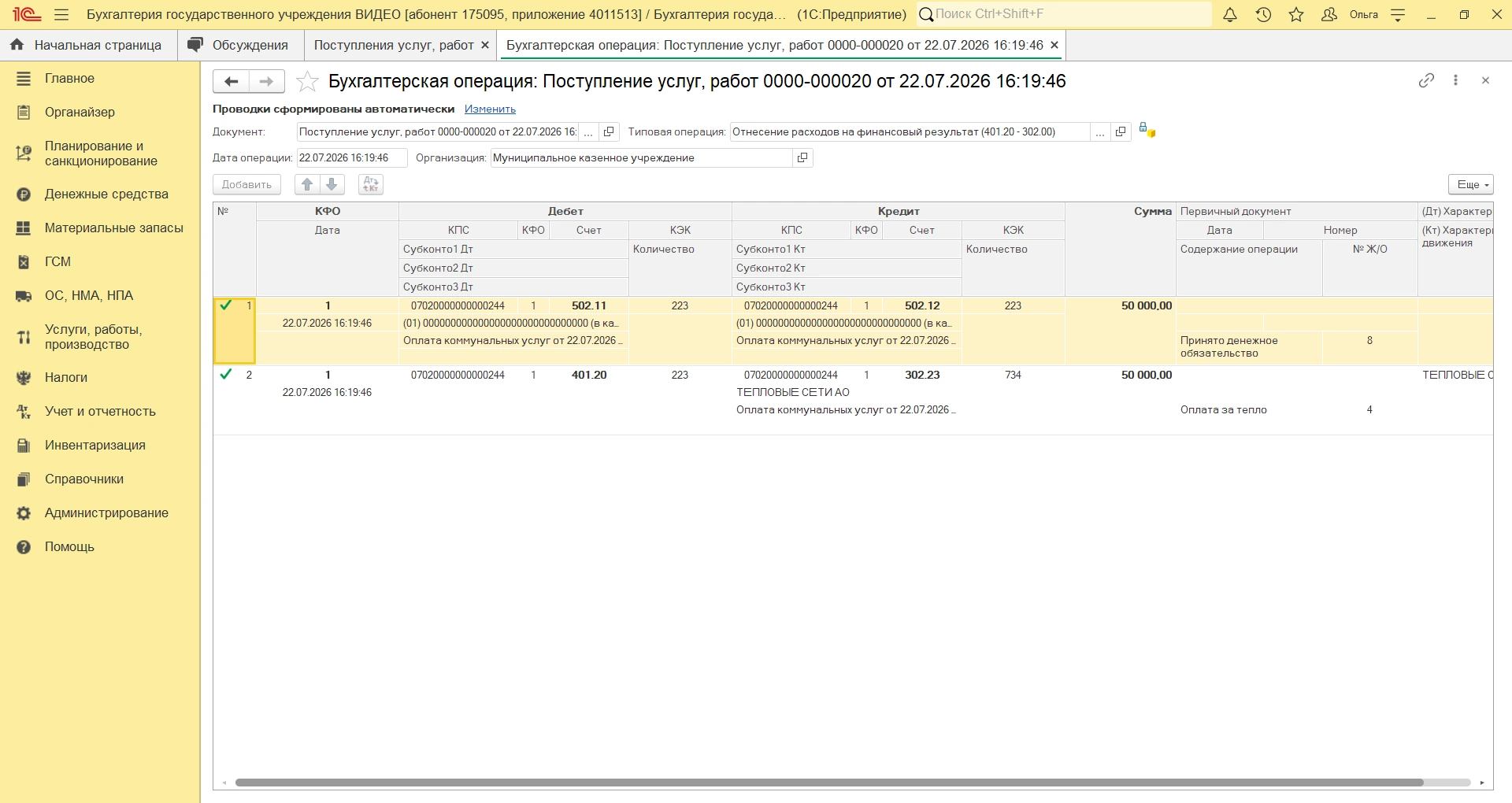The height and width of the screenshot is (803, 1512).
Task: Click the Добавить button
Action: pos(246,184)
